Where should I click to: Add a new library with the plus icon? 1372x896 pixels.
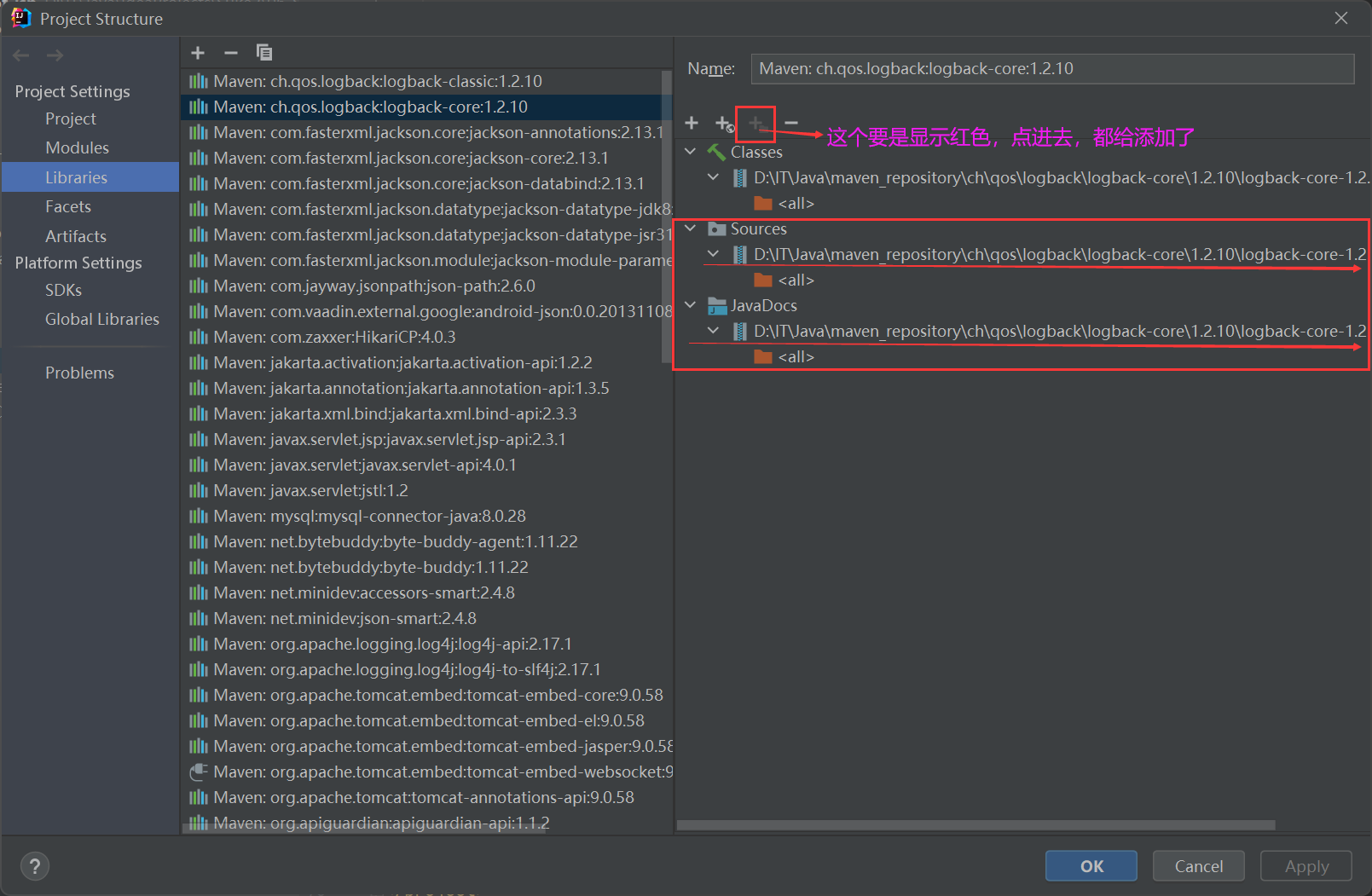(198, 52)
